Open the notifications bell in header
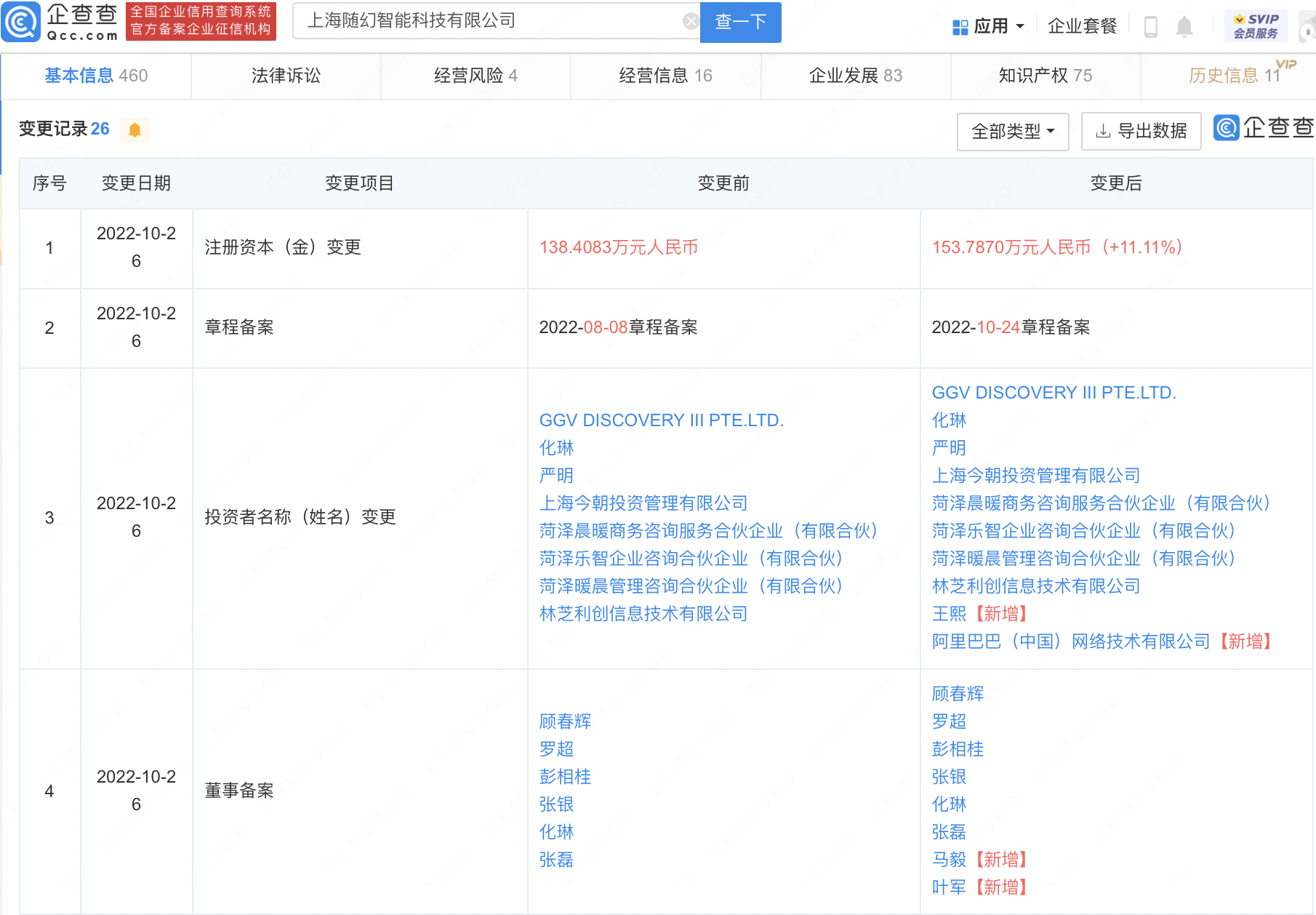The height and width of the screenshot is (915, 1316). point(1184,27)
